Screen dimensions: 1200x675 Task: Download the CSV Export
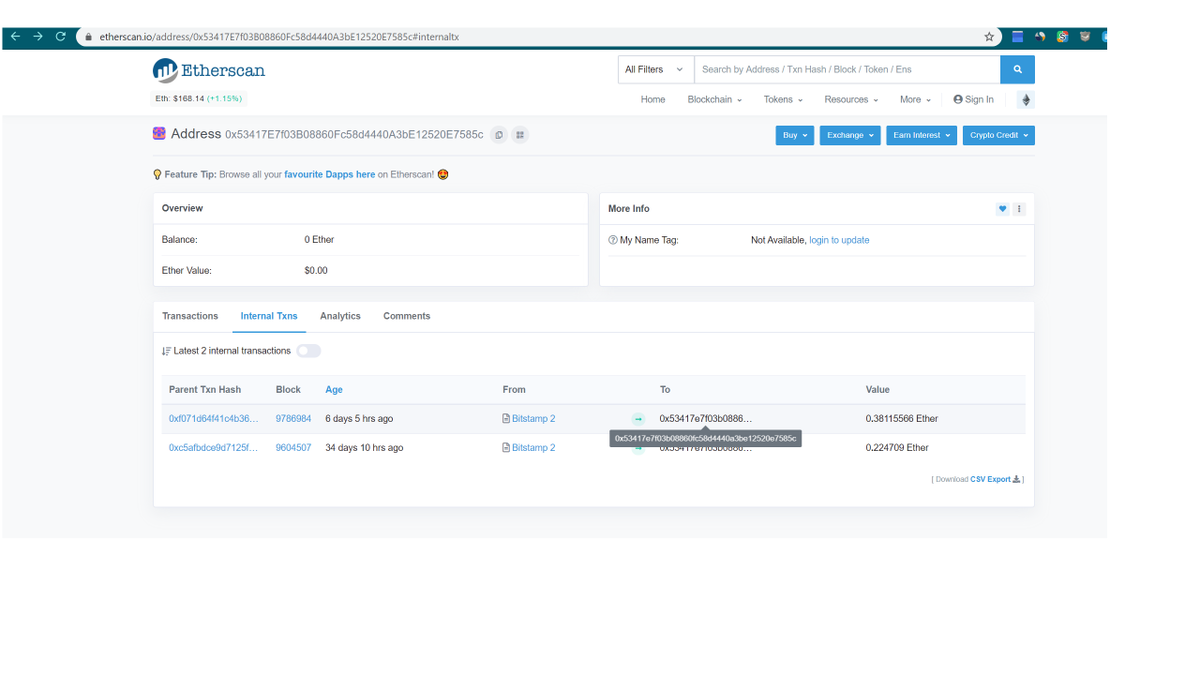pos(995,479)
